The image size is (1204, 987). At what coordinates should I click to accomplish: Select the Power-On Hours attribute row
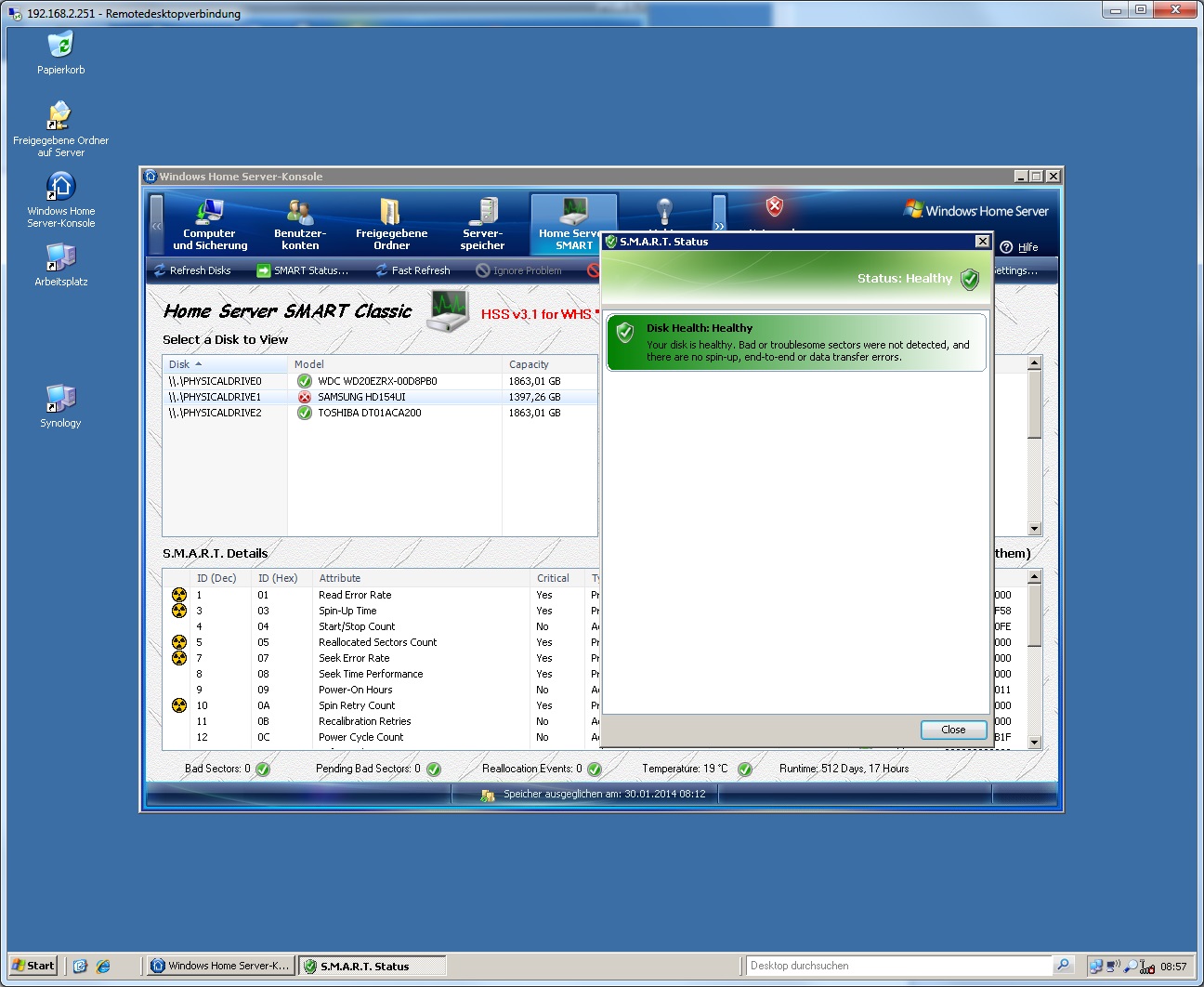pyautogui.click(x=381, y=690)
